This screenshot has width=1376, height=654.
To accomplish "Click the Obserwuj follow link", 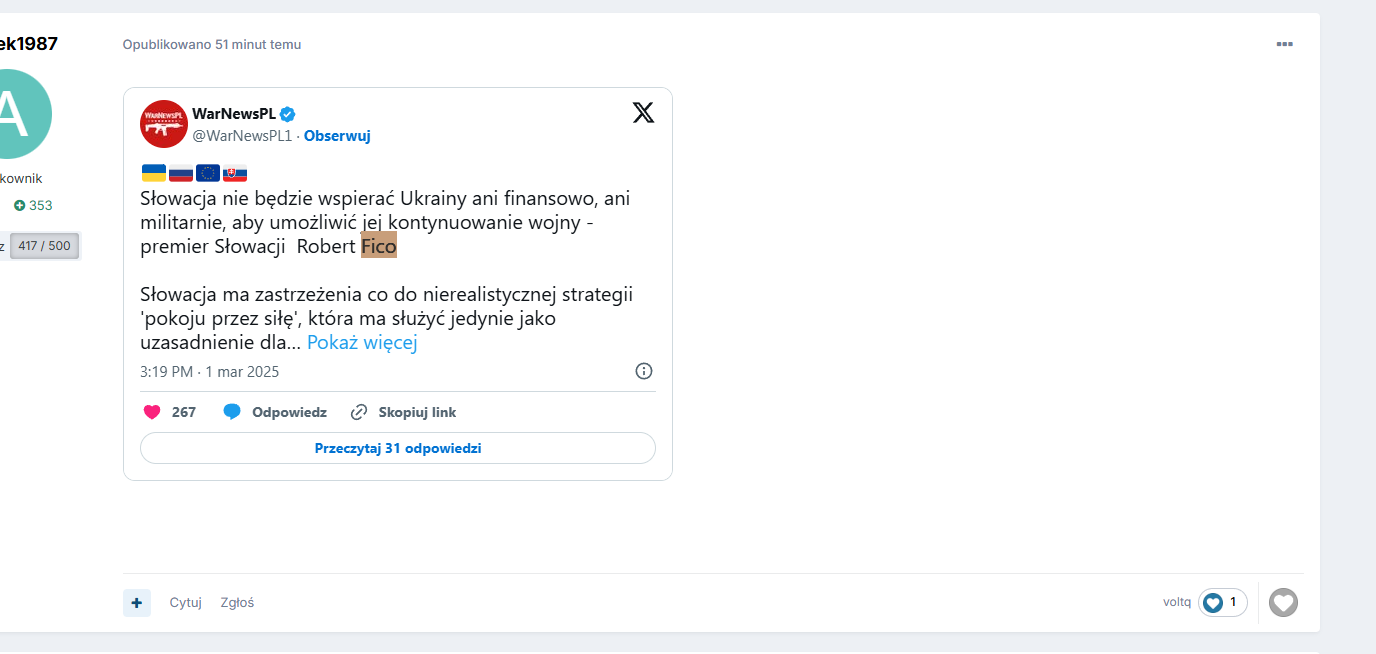I will [x=337, y=136].
